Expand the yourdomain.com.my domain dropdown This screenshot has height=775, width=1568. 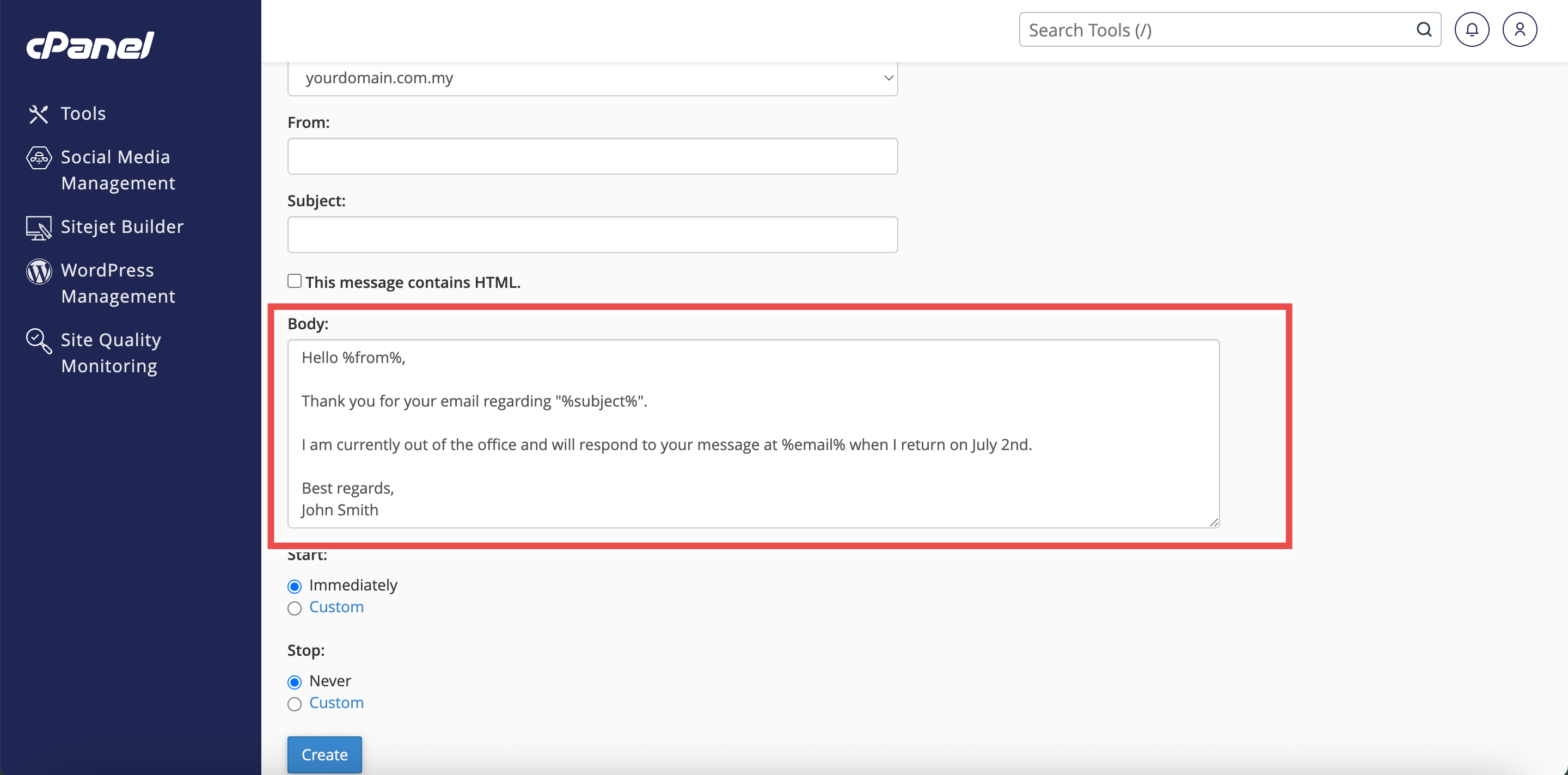pos(592,78)
